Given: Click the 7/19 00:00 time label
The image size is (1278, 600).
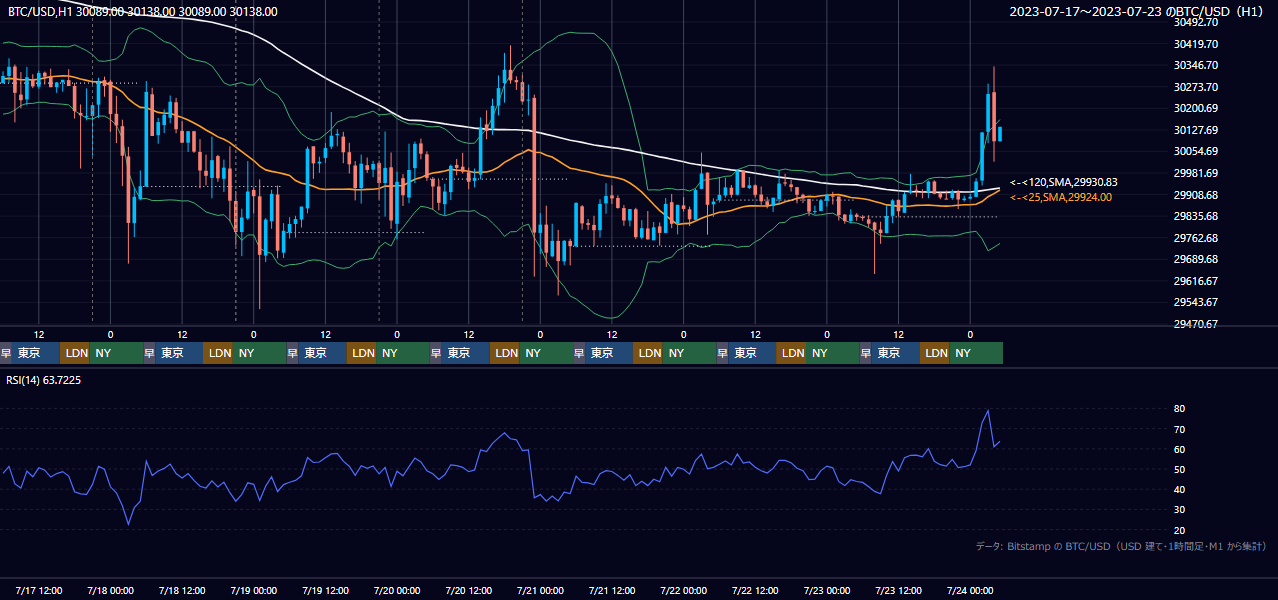Looking at the screenshot, I should pyautogui.click(x=254, y=590).
